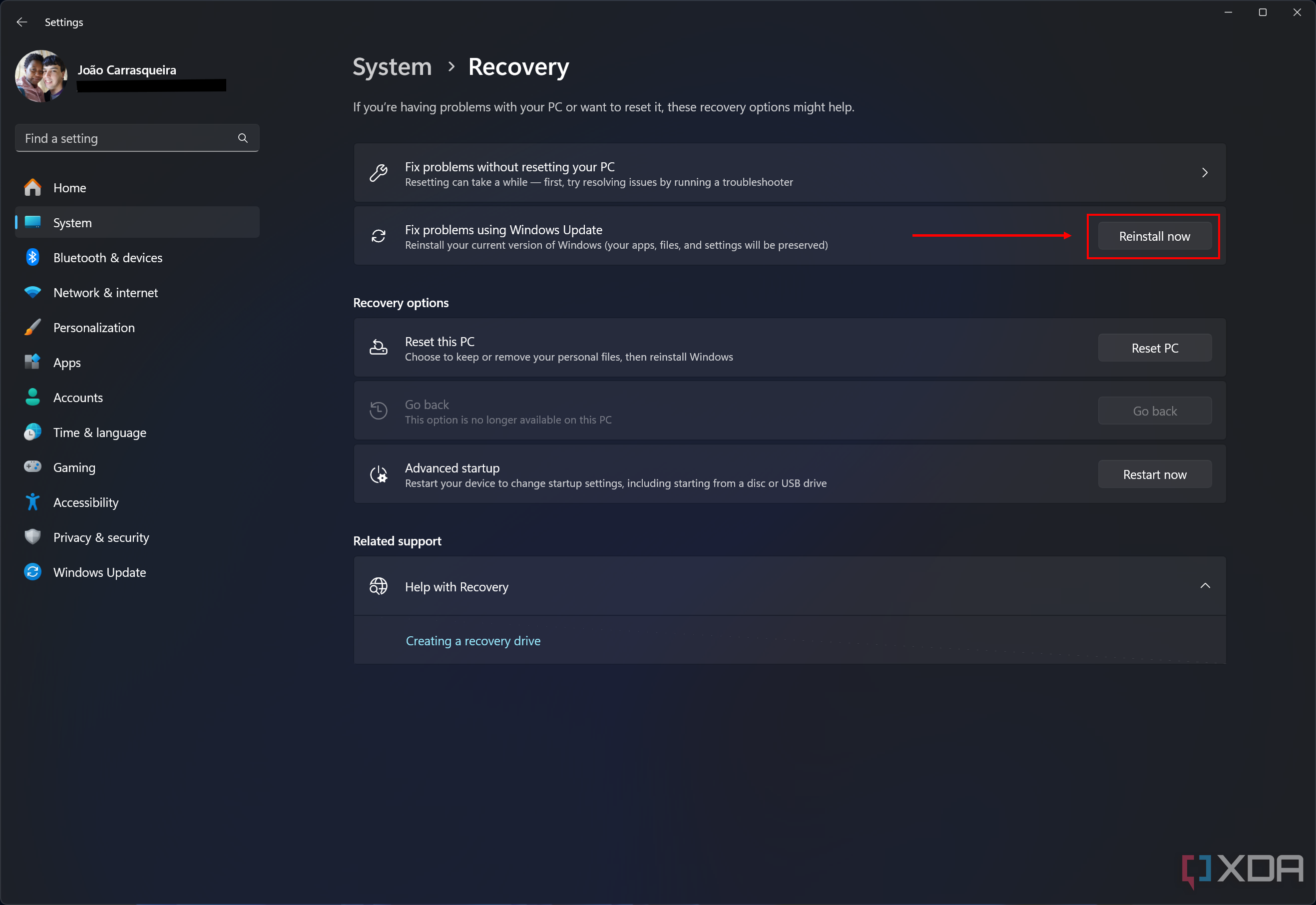Click the back arrow in Settings title bar

(x=21, y=22)
